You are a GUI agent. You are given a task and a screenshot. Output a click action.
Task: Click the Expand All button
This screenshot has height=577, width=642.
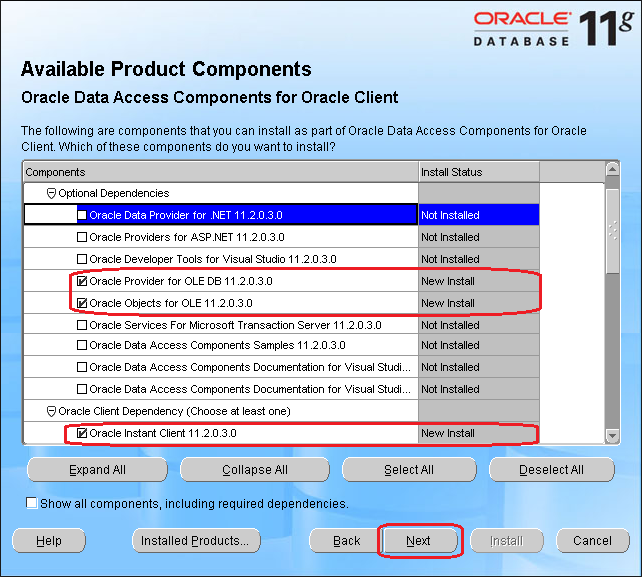point(97,470)
